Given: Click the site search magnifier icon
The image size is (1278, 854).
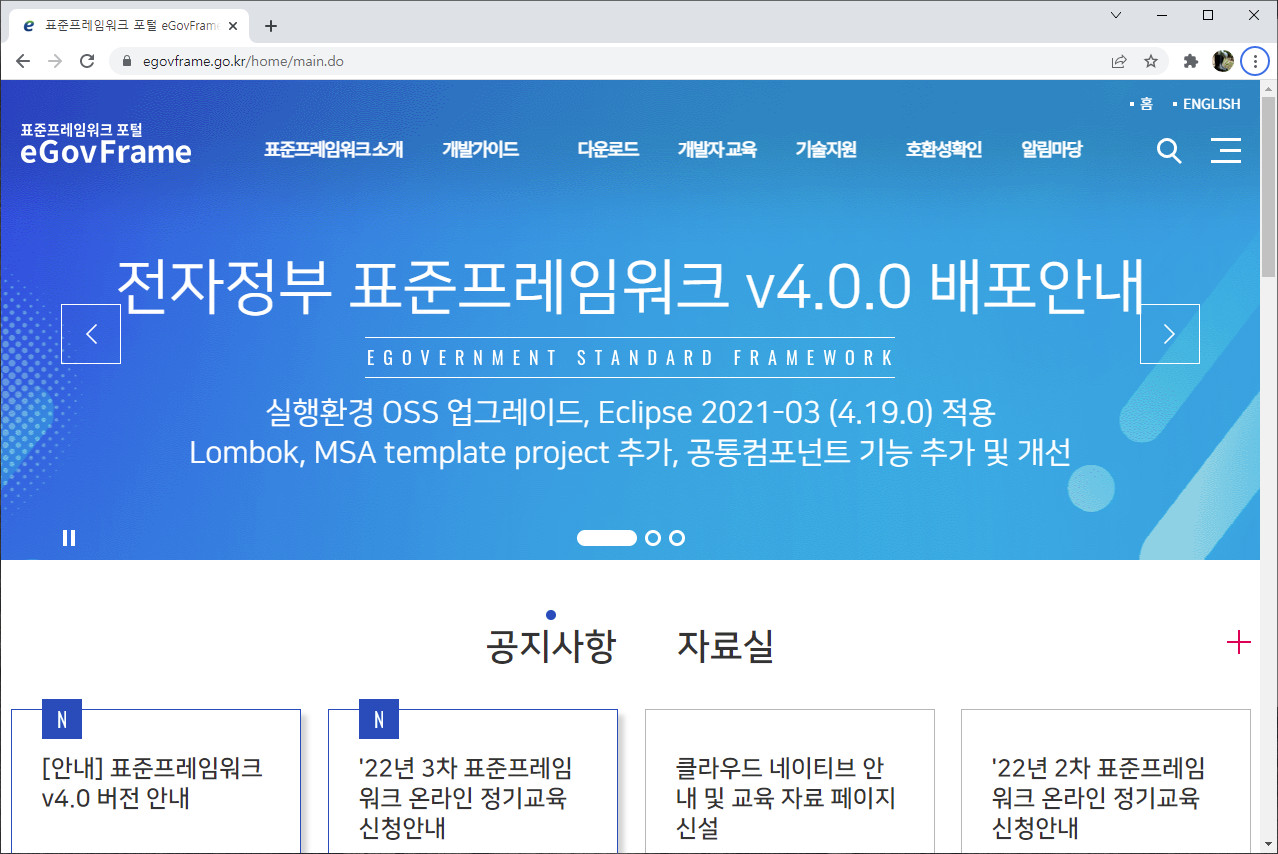Looking at the screenshot, I should (x=1169, y=151).
